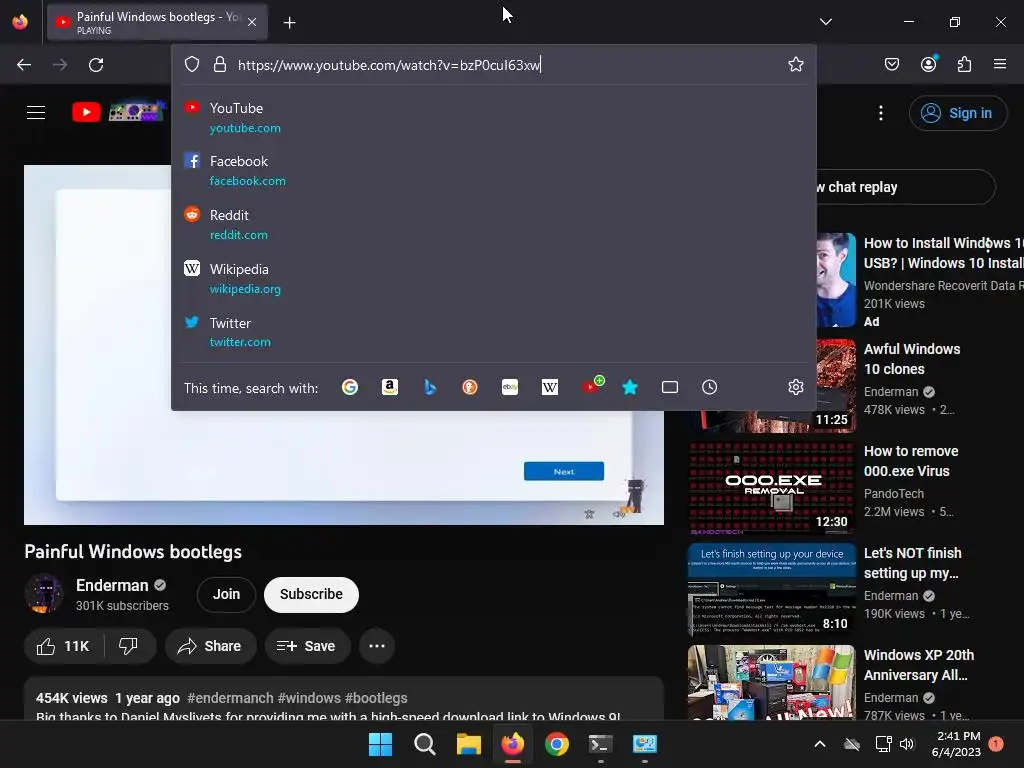Search this time with Wikipedia
1024x768 pixels.
tap(550, 387)
